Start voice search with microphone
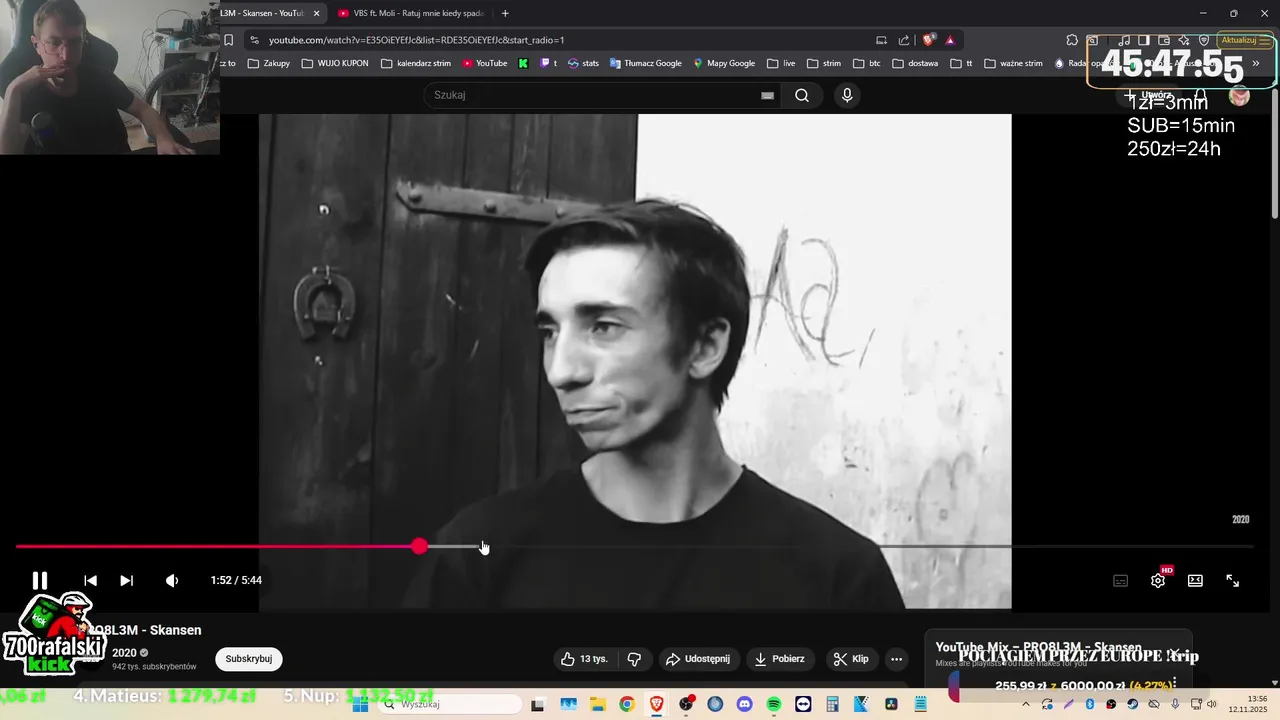 (x=847, y=95)
